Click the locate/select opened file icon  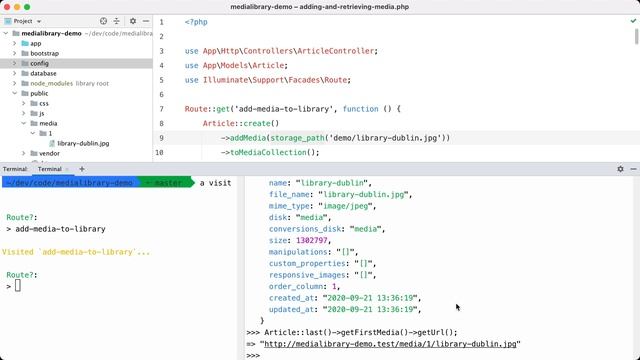click(x=103, y=21)
